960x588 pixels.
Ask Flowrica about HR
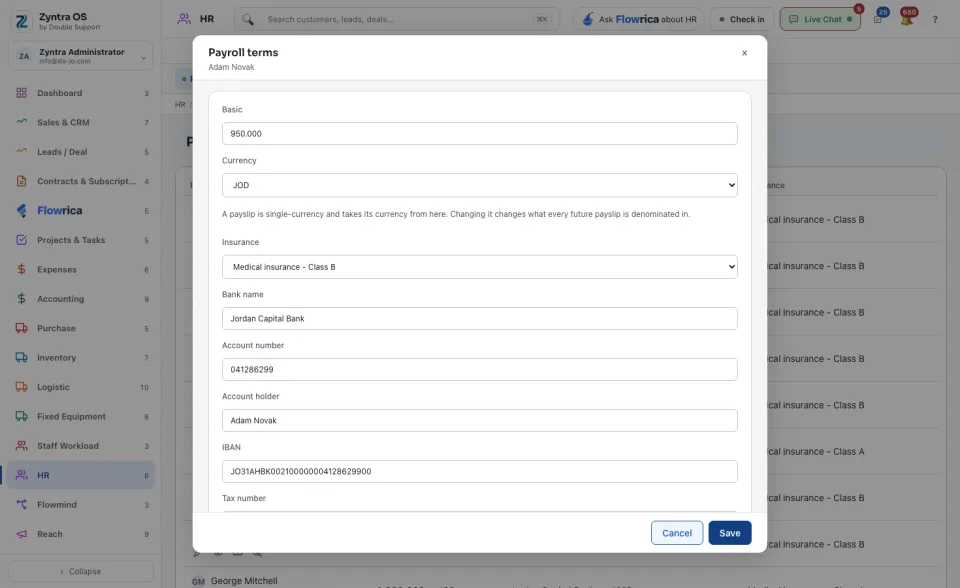click(x=639, y=20)
